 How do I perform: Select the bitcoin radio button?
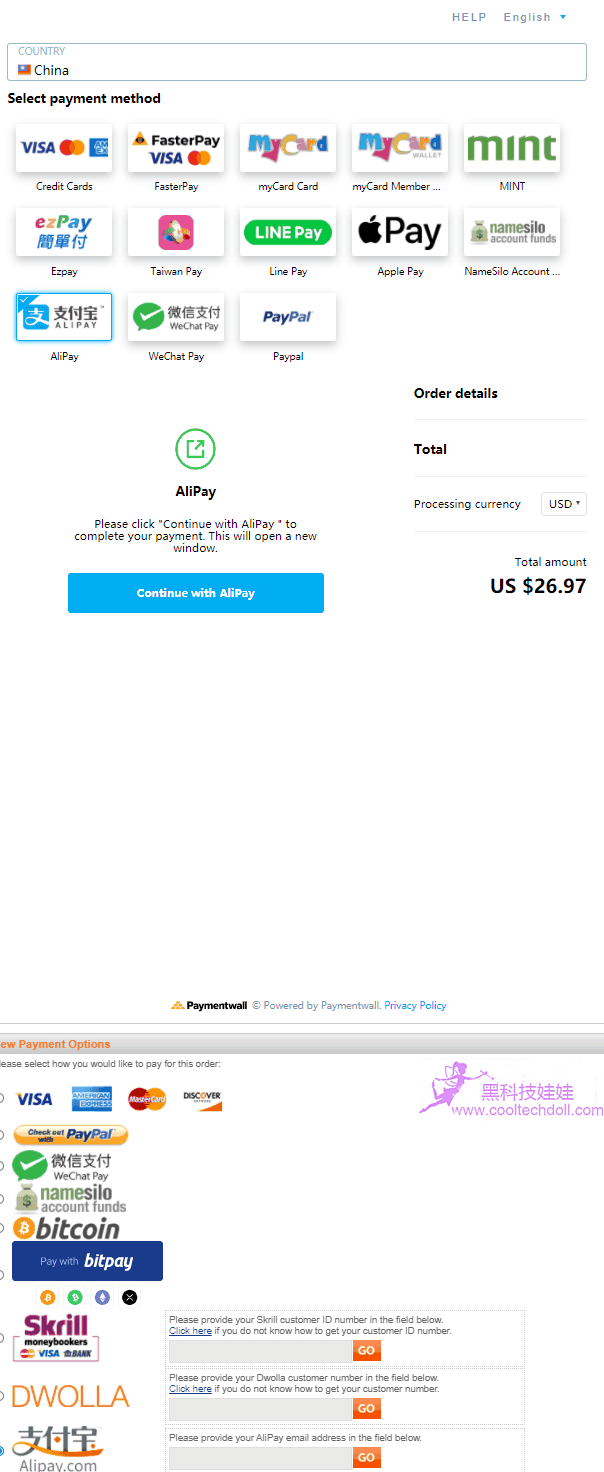(x=2, y=1228)
